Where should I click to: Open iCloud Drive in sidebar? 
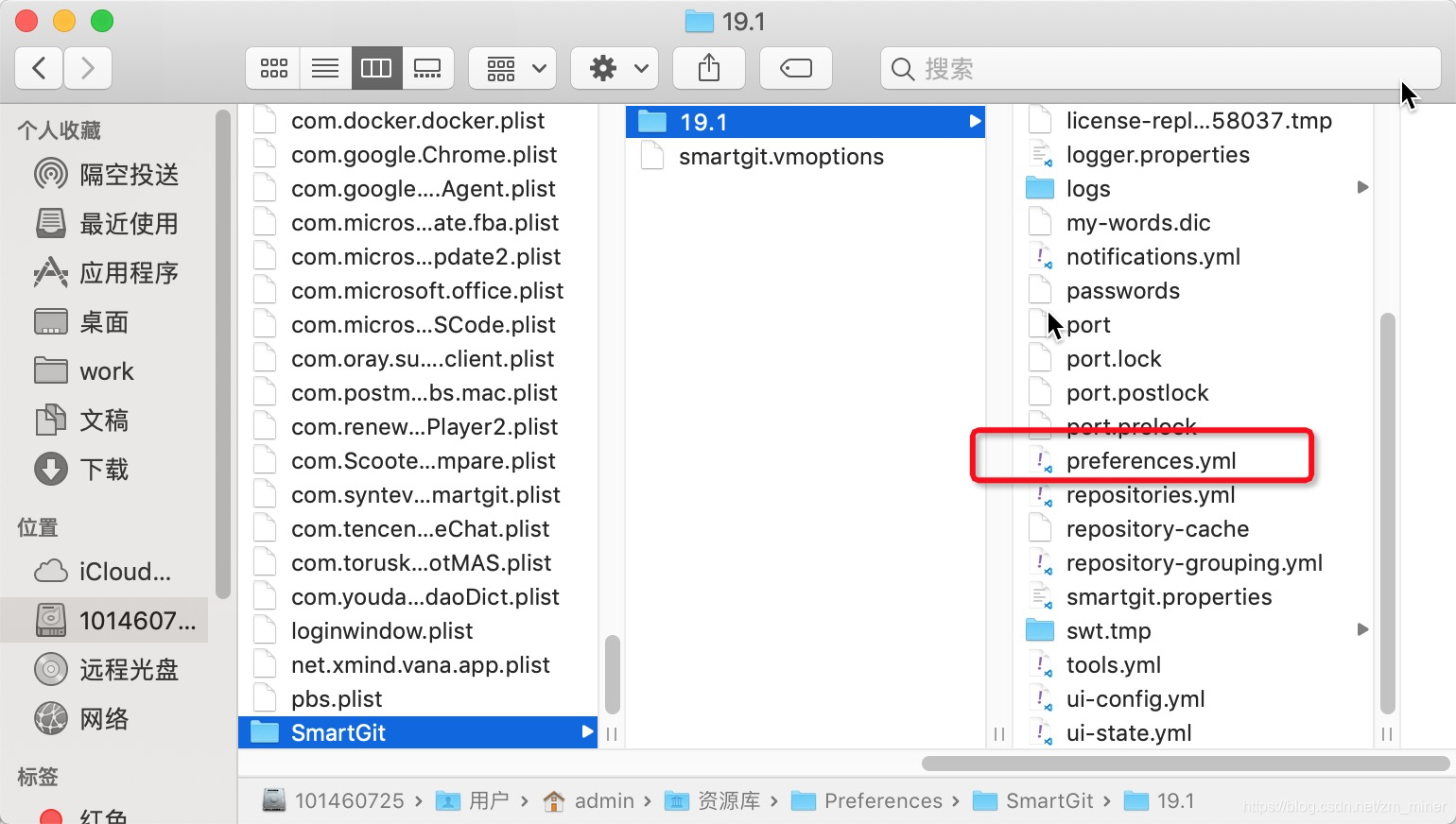103,572
